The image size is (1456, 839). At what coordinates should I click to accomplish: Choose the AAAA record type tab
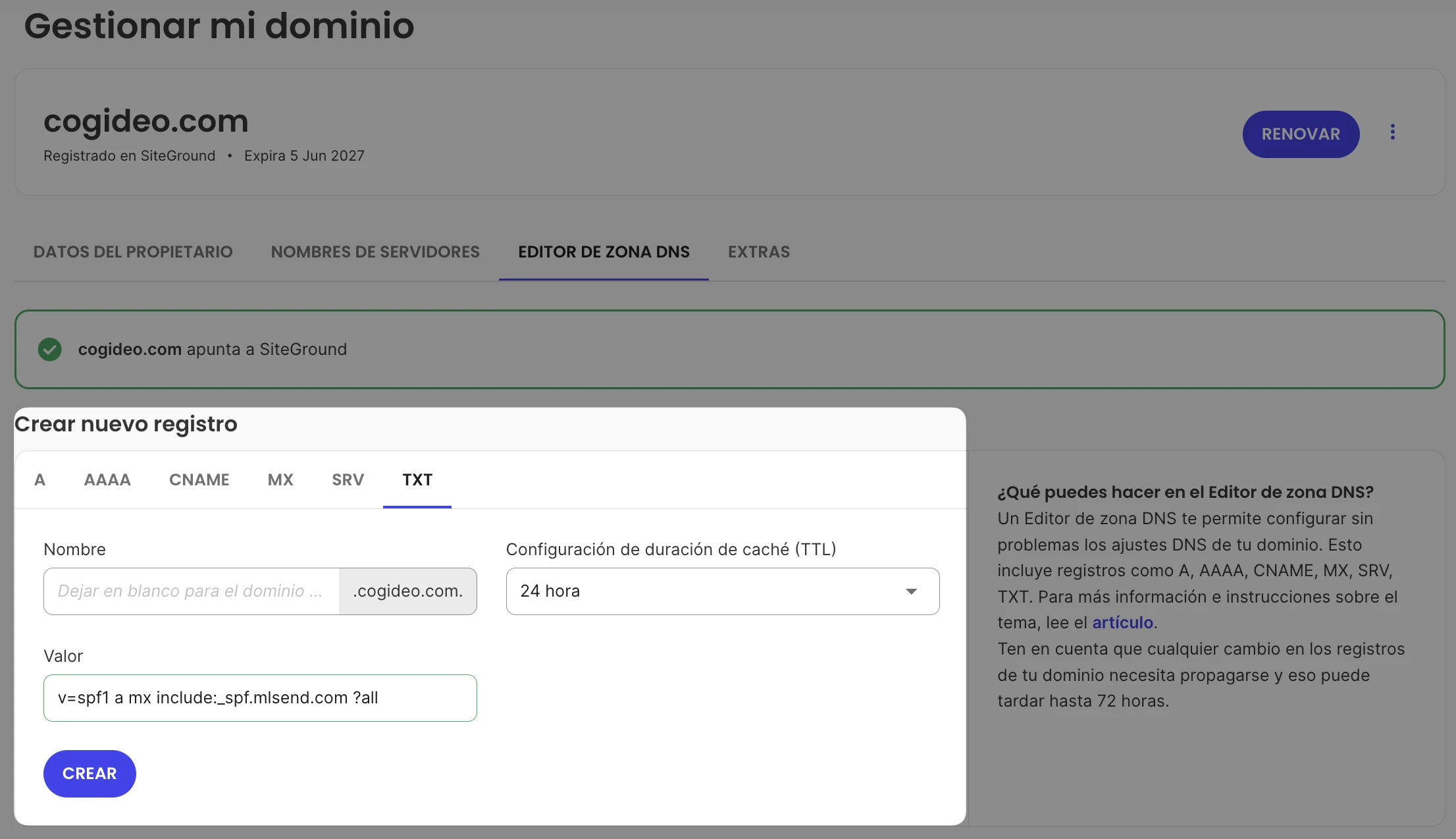(x=107, y=480)
